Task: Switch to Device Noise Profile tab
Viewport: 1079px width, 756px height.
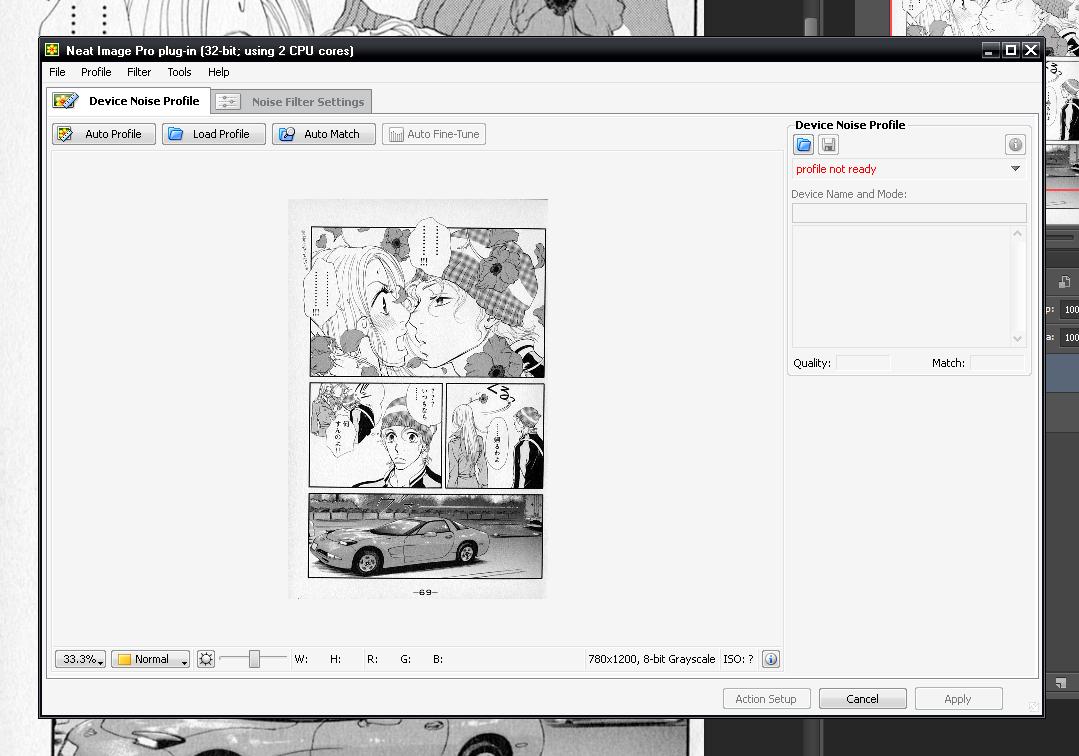Action: tap(128, 101)
